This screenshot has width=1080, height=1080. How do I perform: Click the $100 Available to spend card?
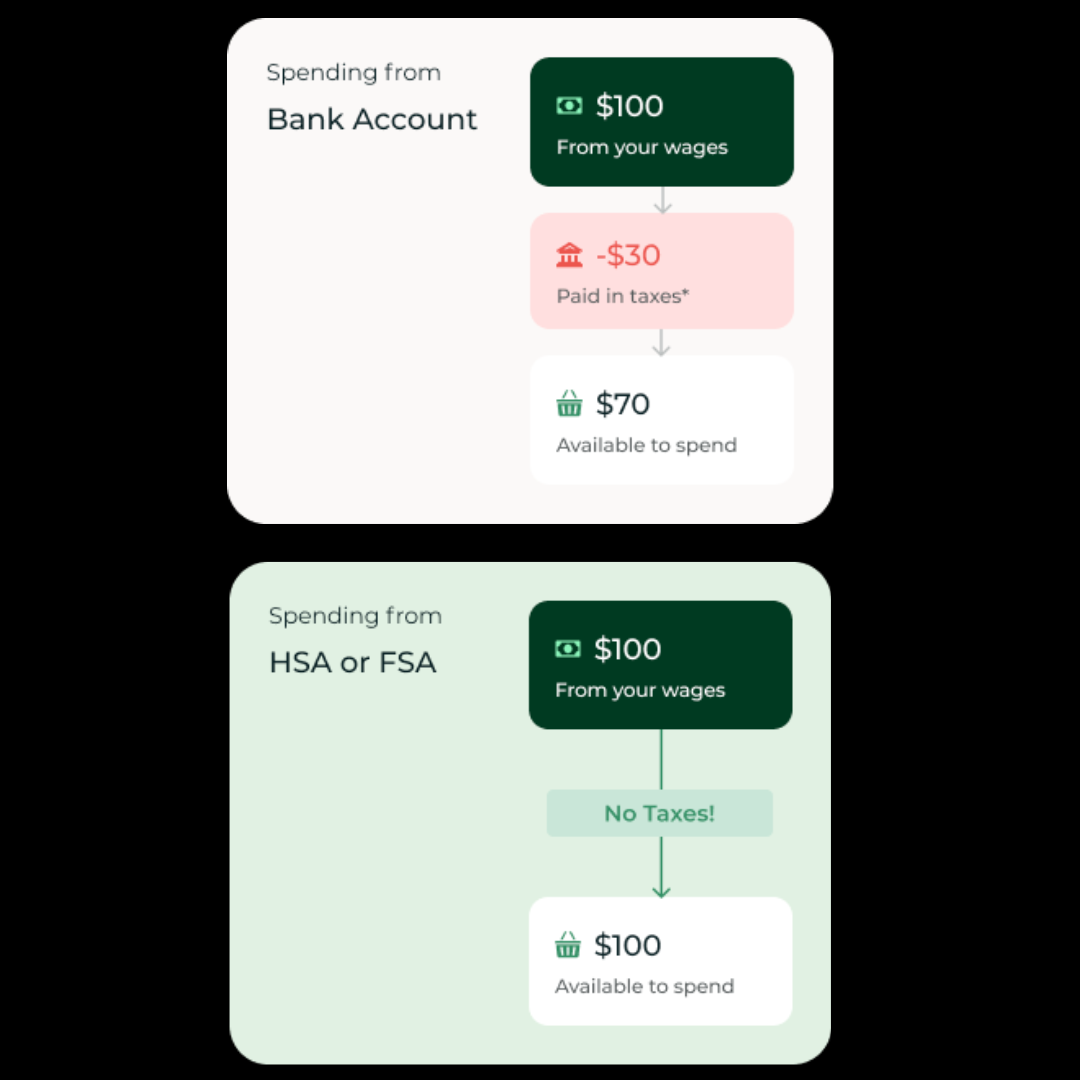[660, 961]
